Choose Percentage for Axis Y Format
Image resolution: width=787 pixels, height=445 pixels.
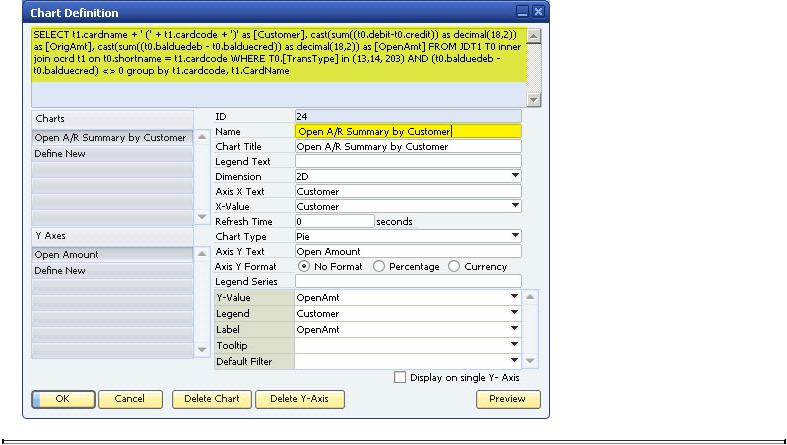click(x=379, y=266)
